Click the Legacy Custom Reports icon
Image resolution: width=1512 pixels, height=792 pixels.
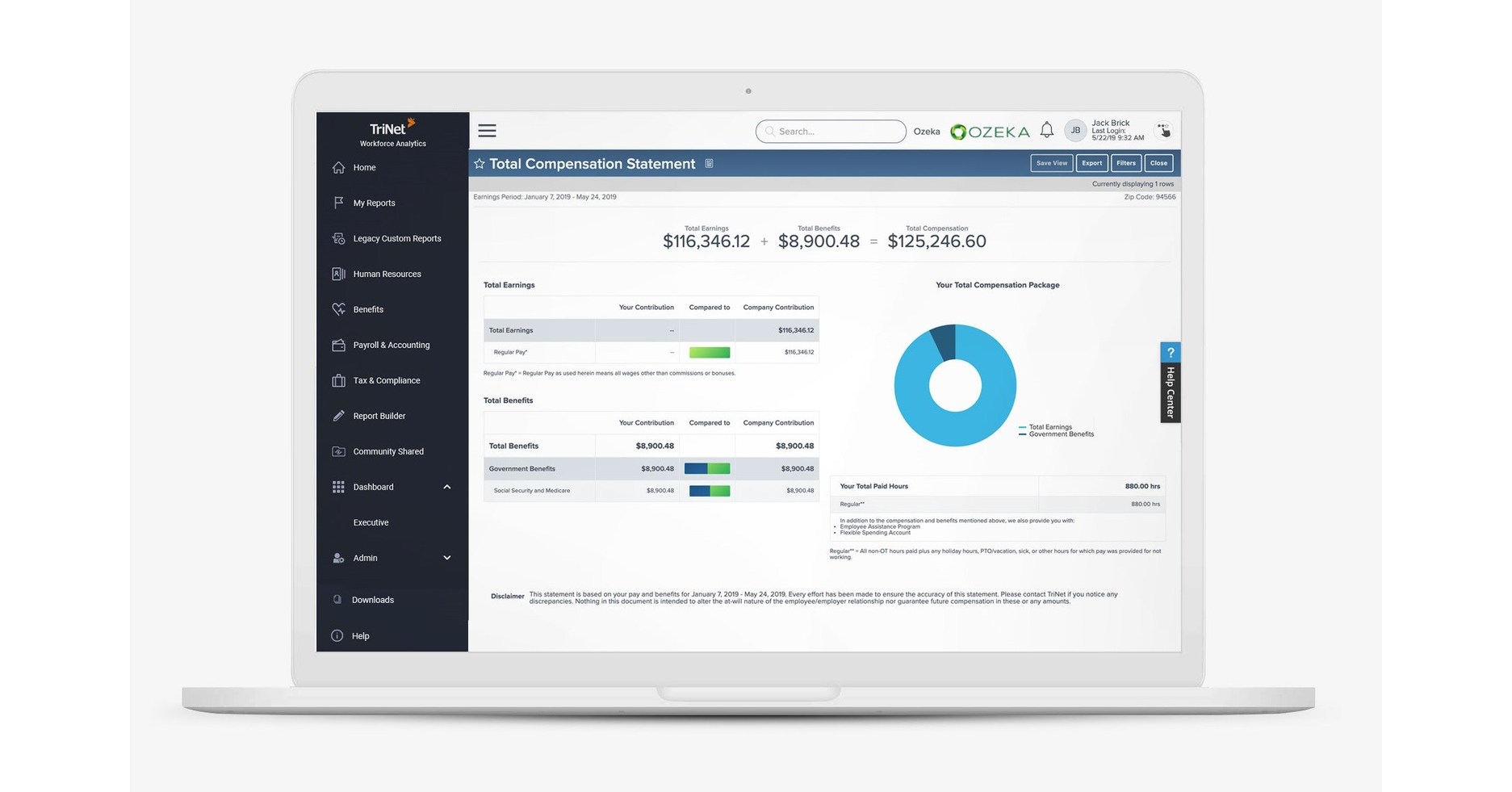click(338, 238)
